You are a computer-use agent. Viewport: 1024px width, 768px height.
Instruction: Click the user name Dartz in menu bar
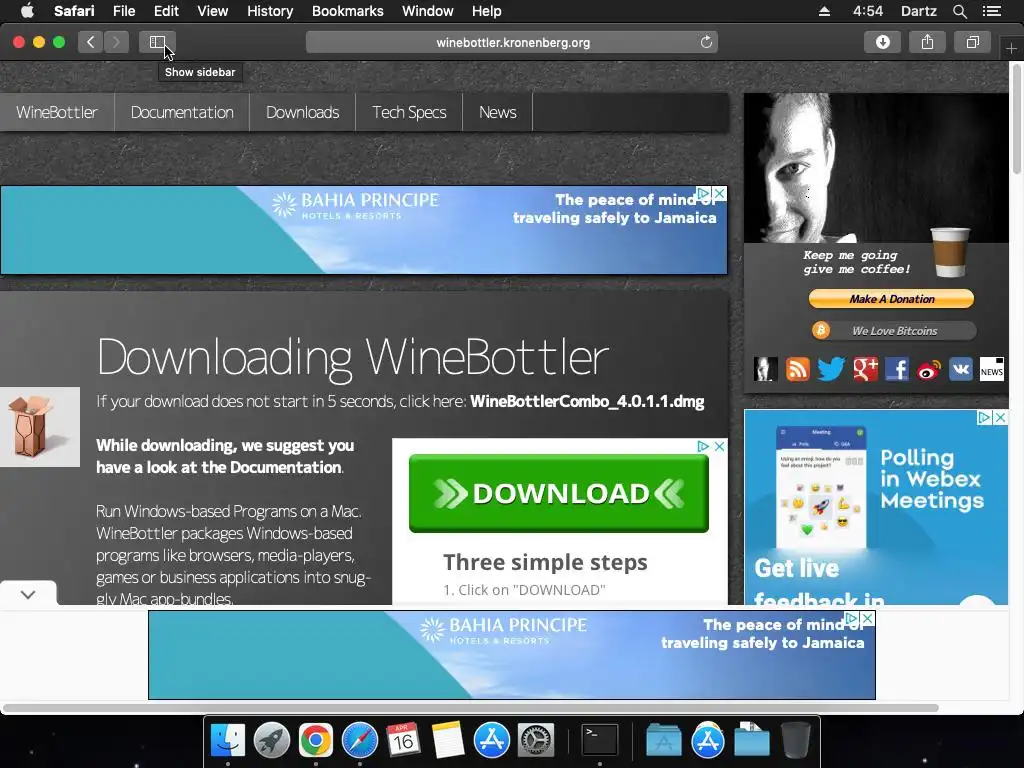918,11
